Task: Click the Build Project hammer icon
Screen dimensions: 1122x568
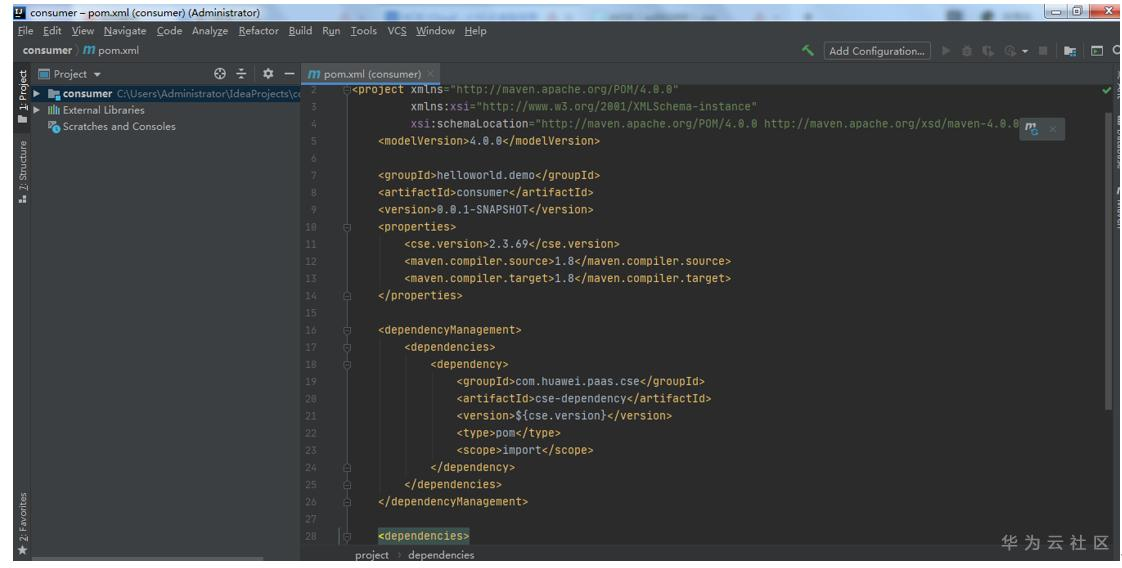Action: click(x=808, y=51)
